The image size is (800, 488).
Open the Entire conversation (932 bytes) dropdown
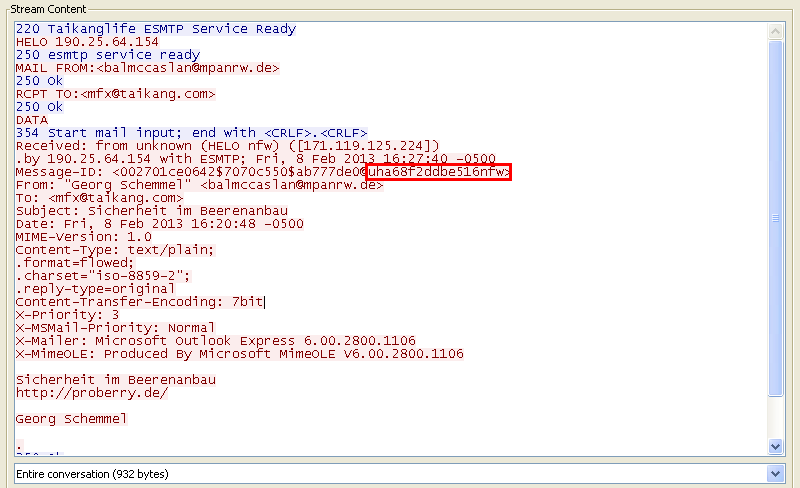pyautogui.click(x=390, y=472)
